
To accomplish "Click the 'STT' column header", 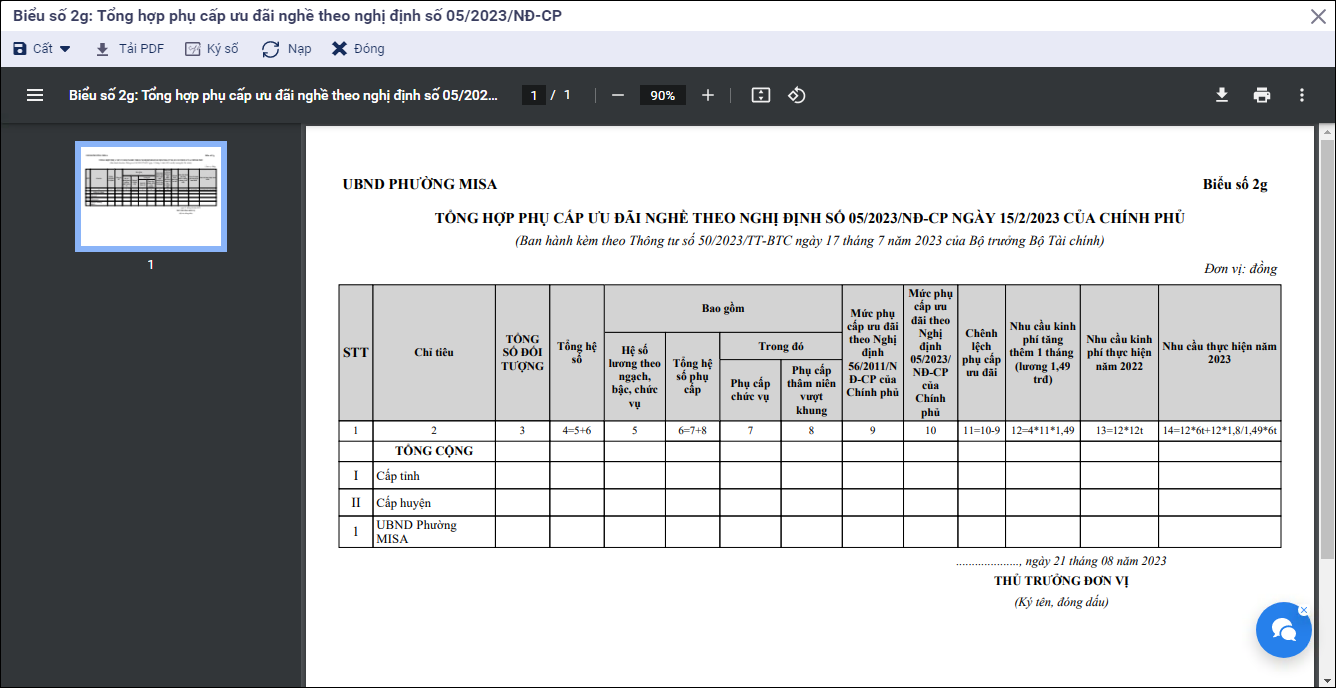I will [356, 352].
